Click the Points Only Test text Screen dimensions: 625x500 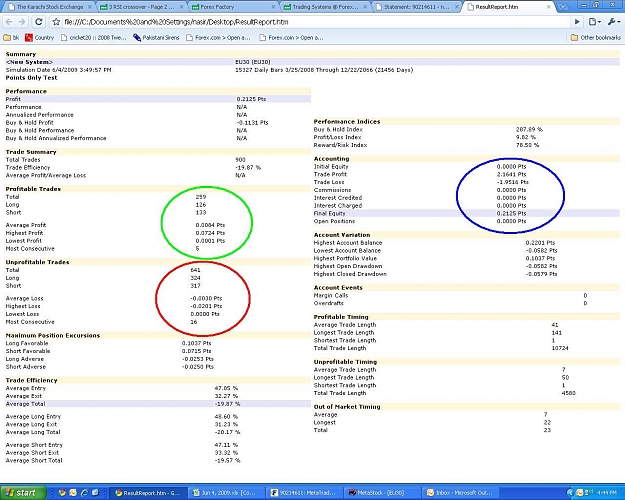31,78
